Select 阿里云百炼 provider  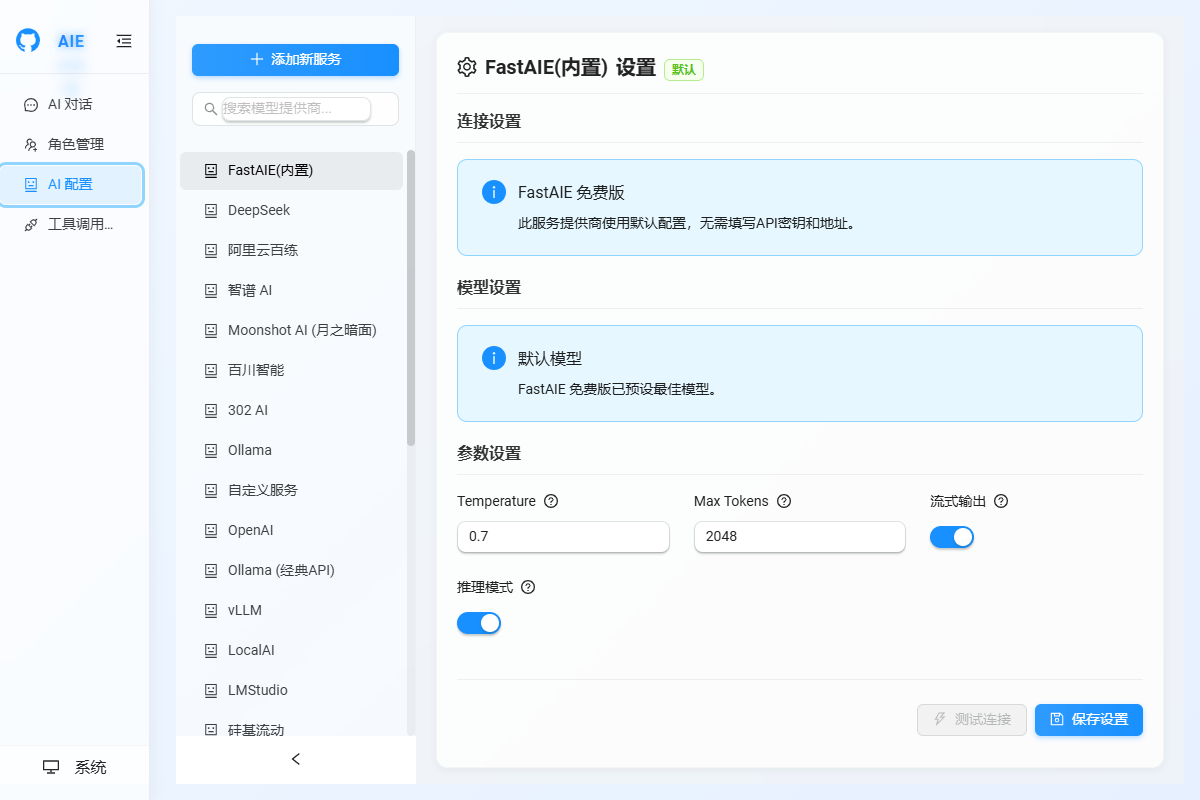click(x=291, y=250)
